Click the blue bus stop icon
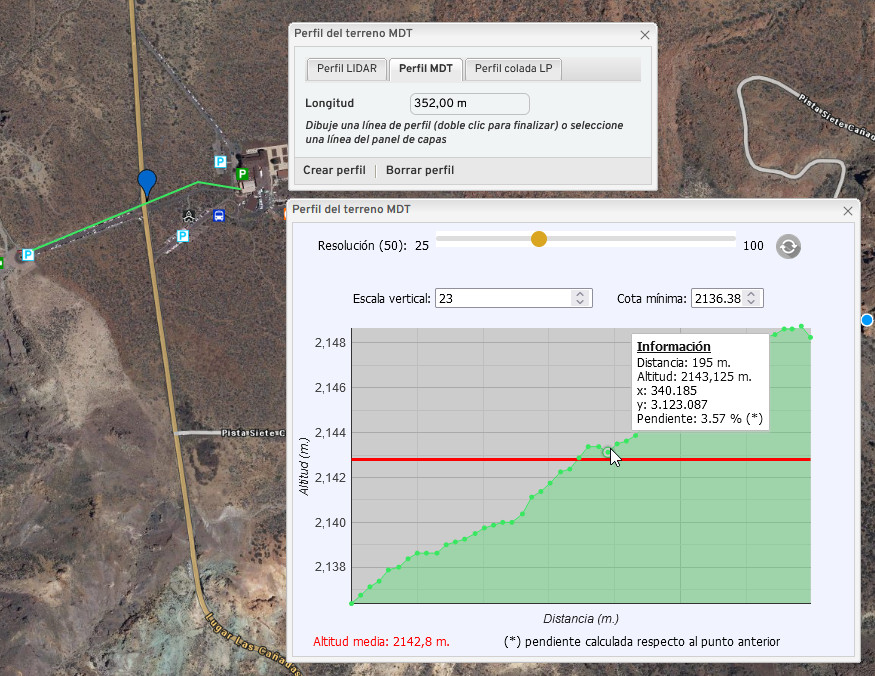The width and height of the screenshot is (875, 676). click(219, 214)
